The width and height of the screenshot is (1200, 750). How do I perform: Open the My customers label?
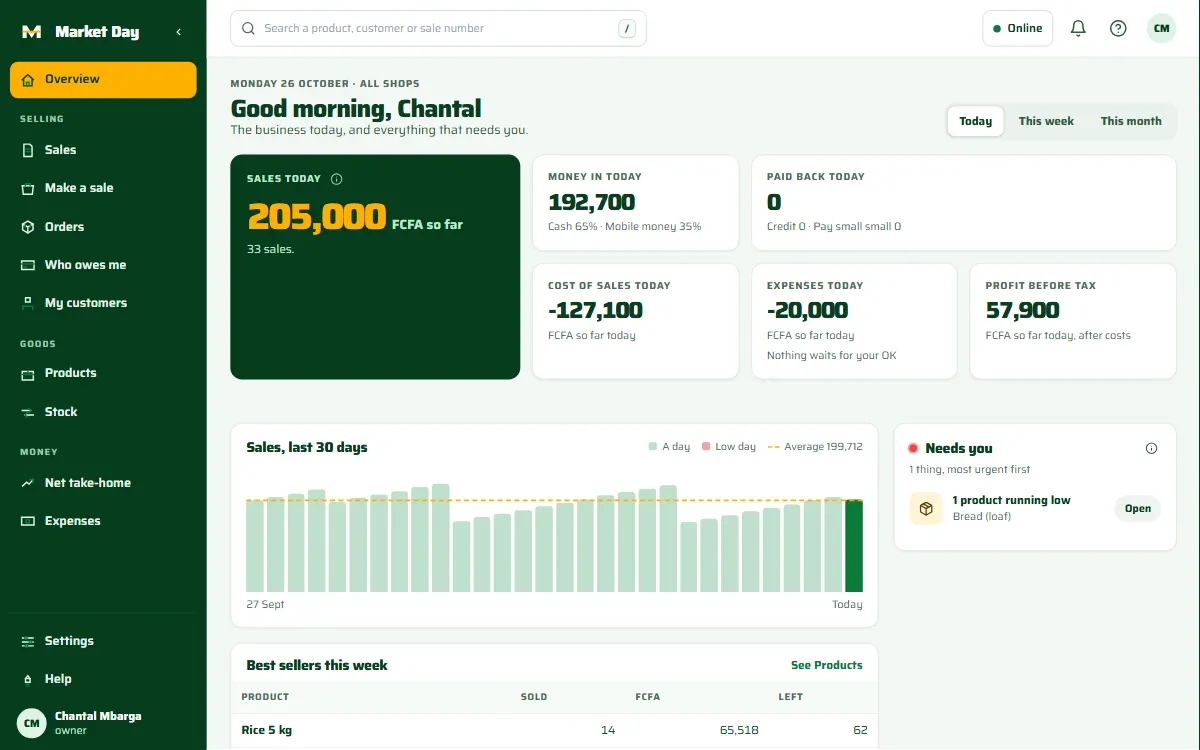(86, 303)
